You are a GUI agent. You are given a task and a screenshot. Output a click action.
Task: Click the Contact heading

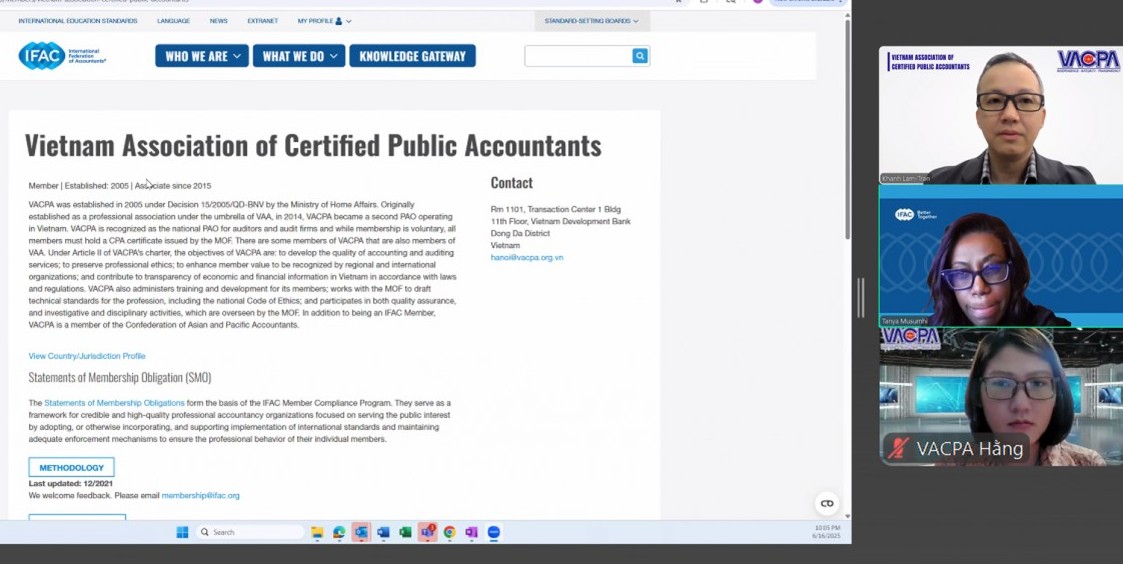pyautogui.click(x=511, y=183)
